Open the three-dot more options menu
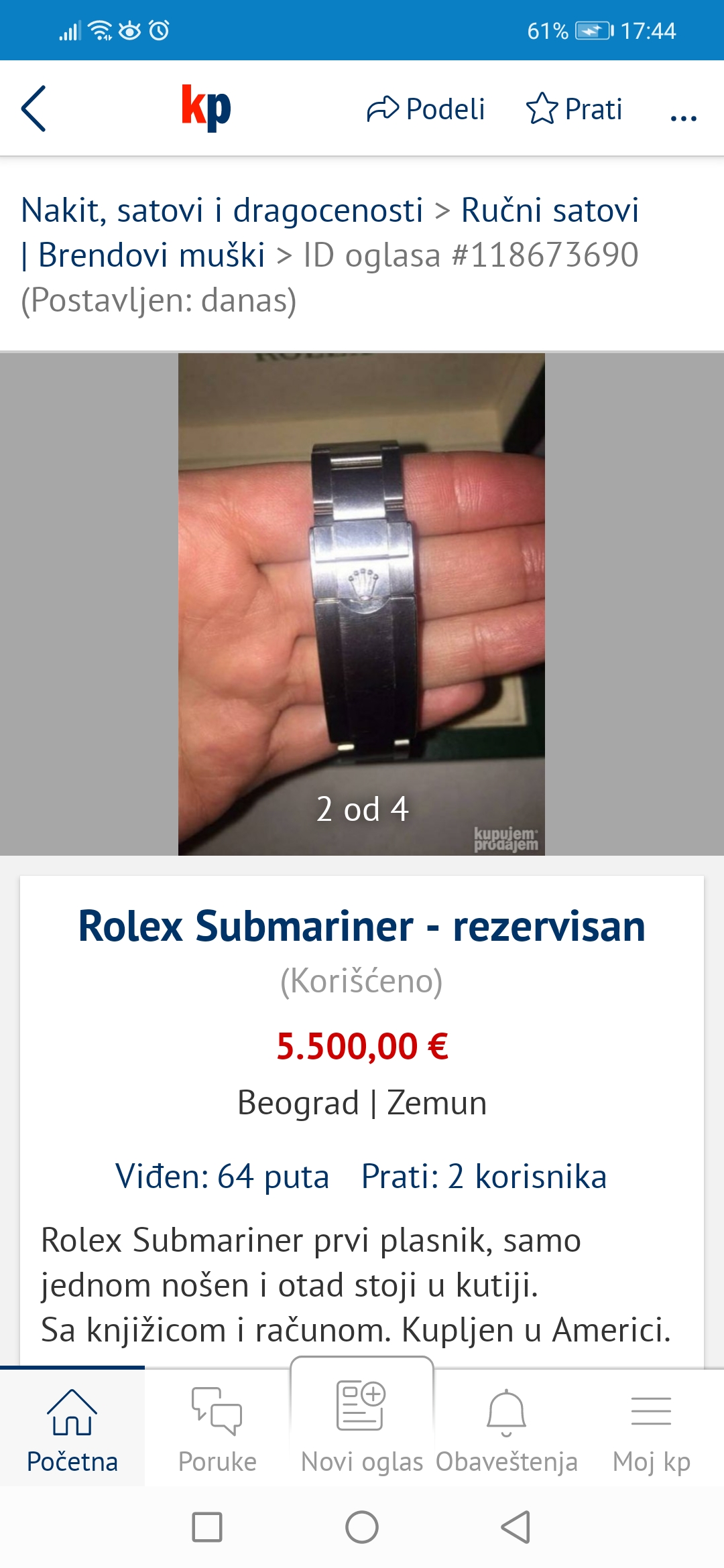The image size is (724, 1568). [x=684, y=118]
